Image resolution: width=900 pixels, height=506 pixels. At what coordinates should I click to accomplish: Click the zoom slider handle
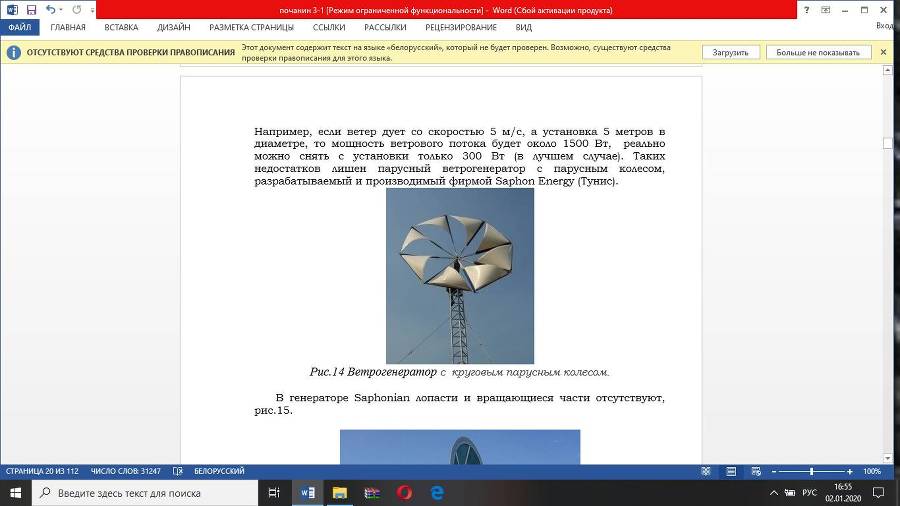[x=812, y=472]
